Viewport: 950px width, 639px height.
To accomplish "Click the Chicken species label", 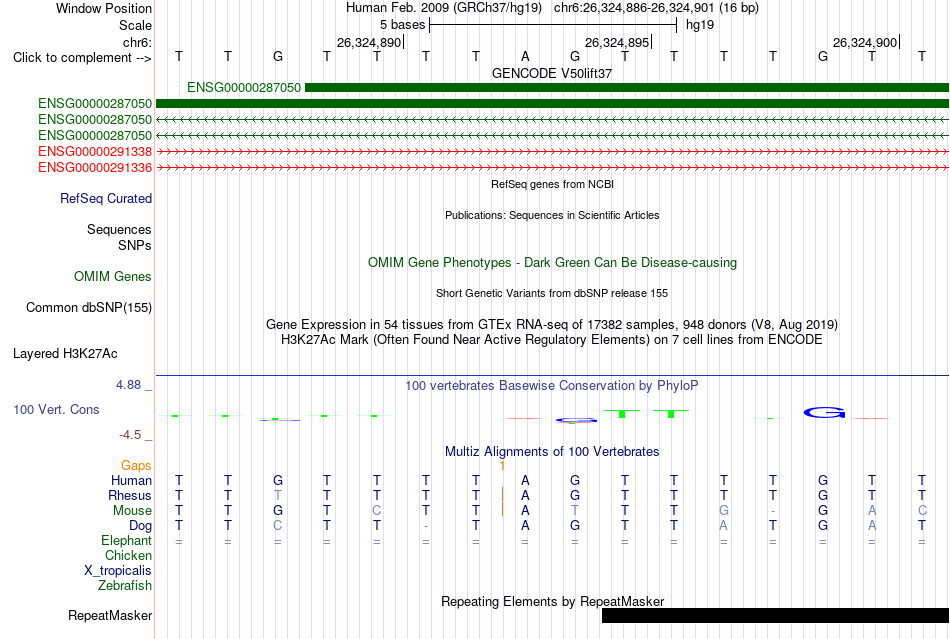I will coord(128,556).
